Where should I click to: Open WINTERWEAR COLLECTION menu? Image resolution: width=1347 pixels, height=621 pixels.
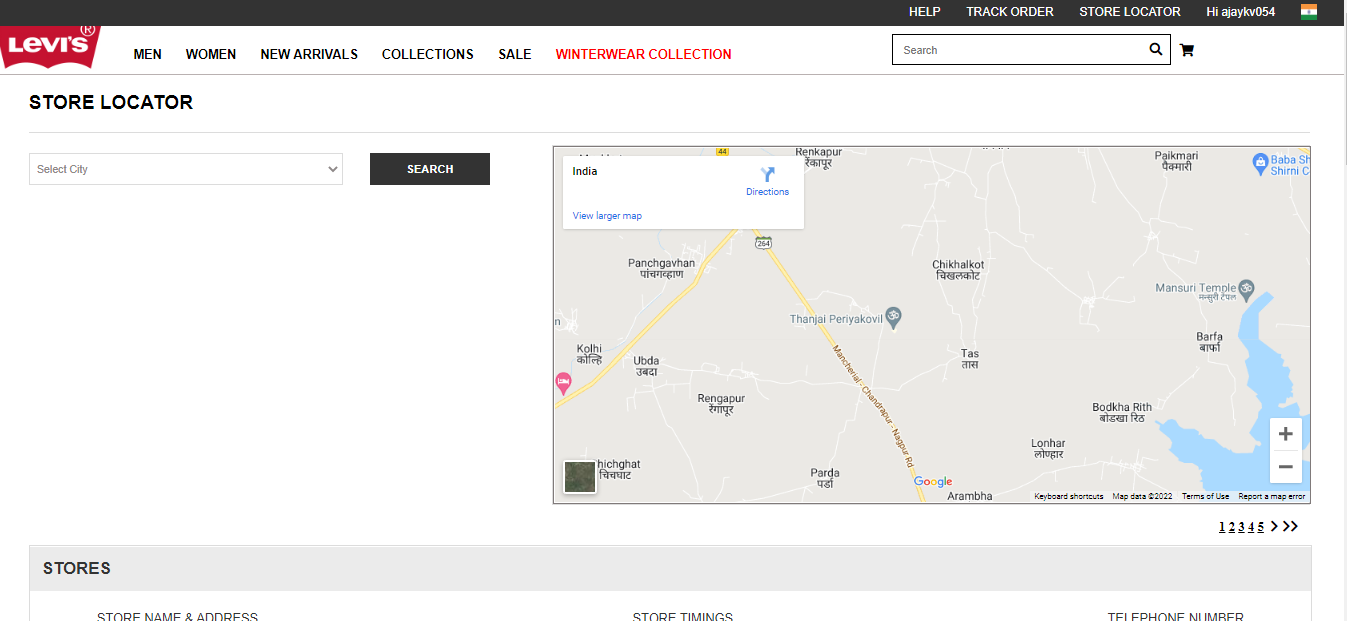click(644, 54)
